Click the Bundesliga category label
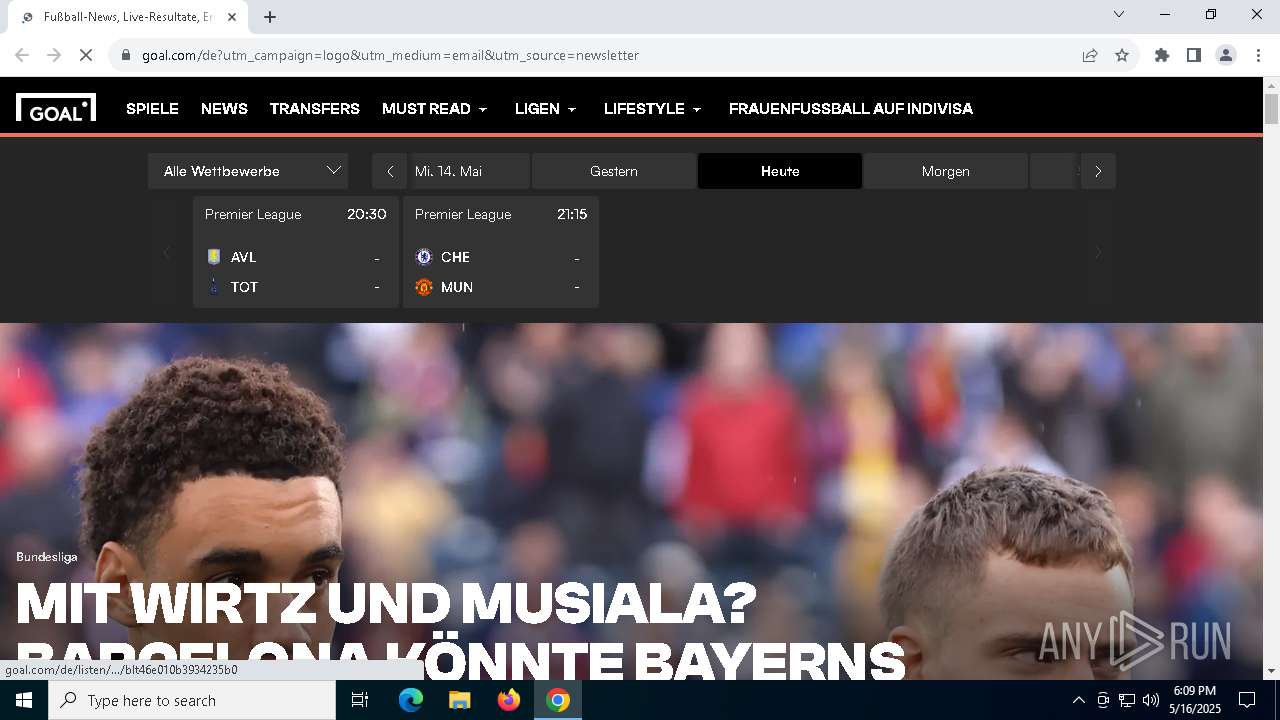Image resolution: width=1280 pixels, height=720 pixels. [47, 557]
